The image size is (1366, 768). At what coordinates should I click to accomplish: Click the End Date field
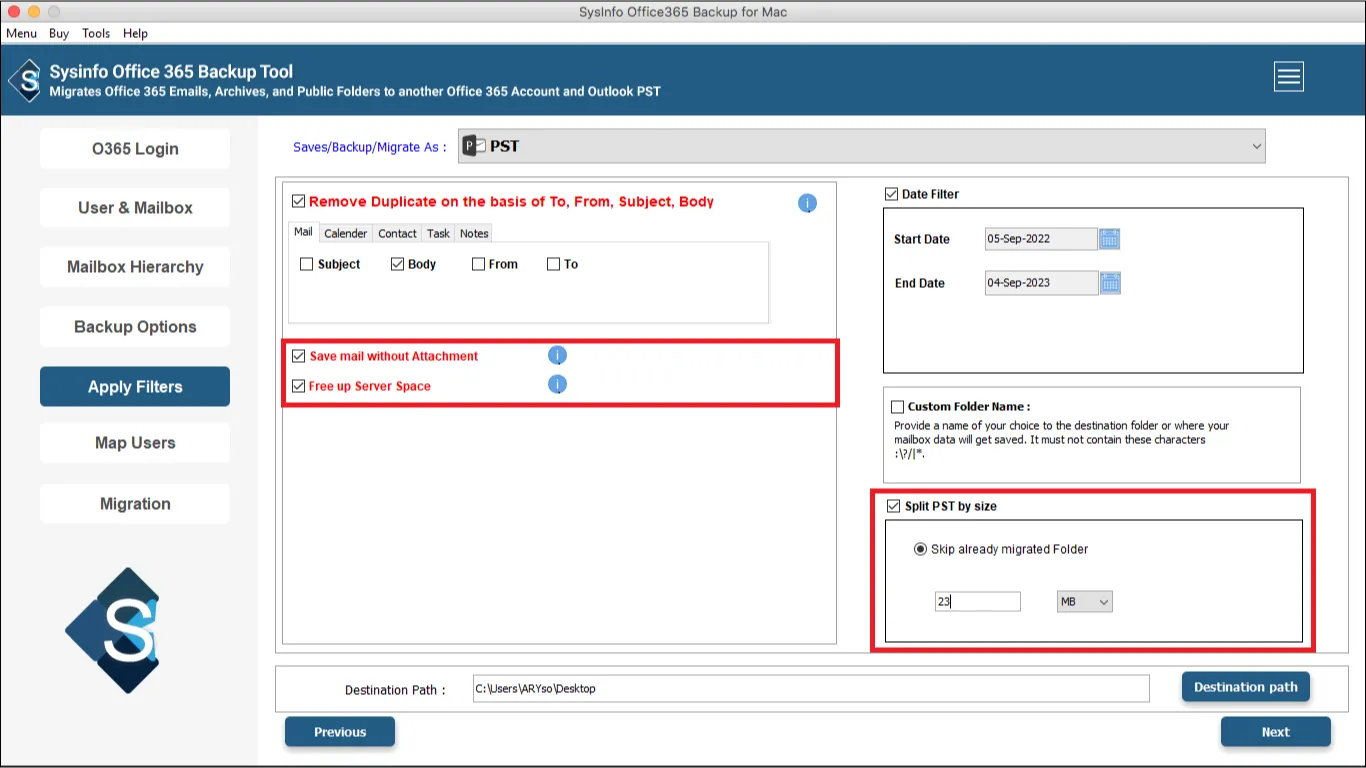1040,283
